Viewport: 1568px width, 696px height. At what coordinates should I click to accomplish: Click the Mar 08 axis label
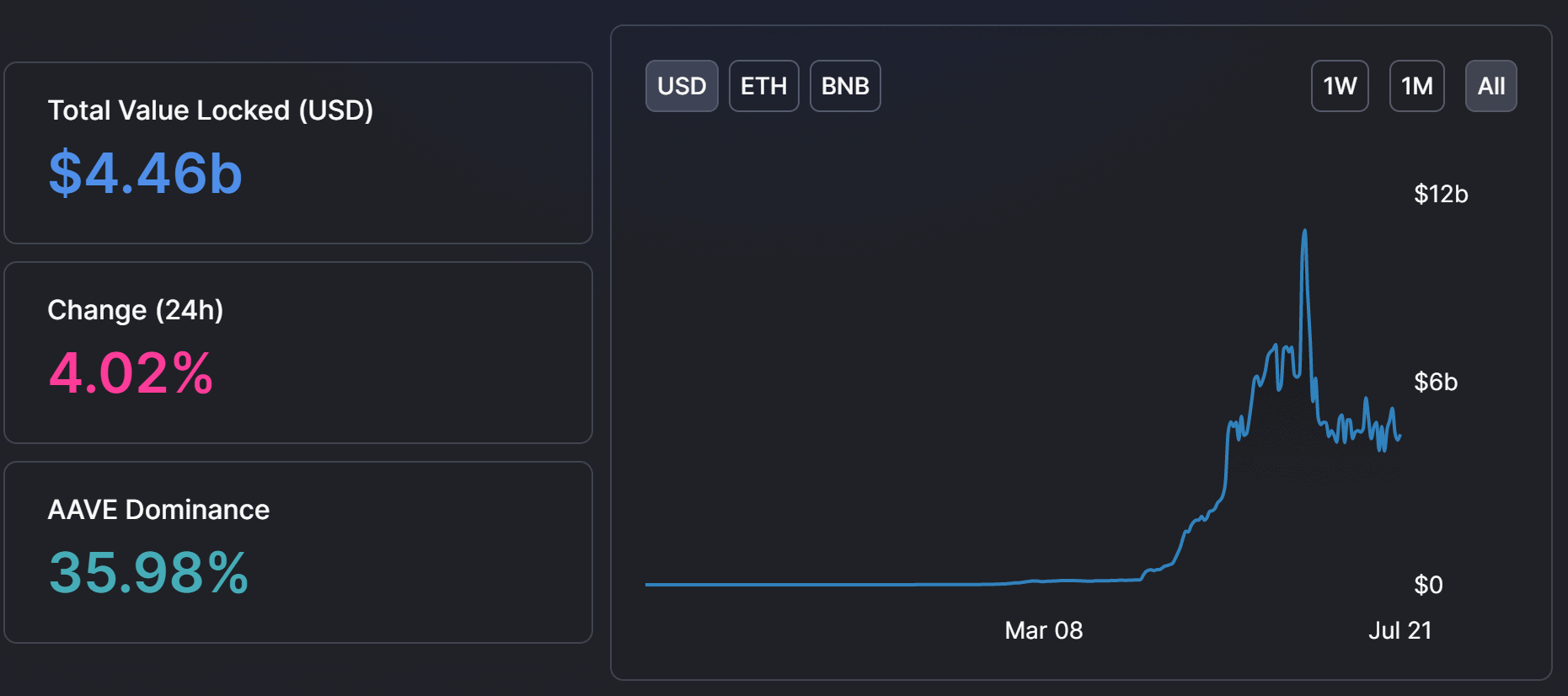pos(1043,630)
